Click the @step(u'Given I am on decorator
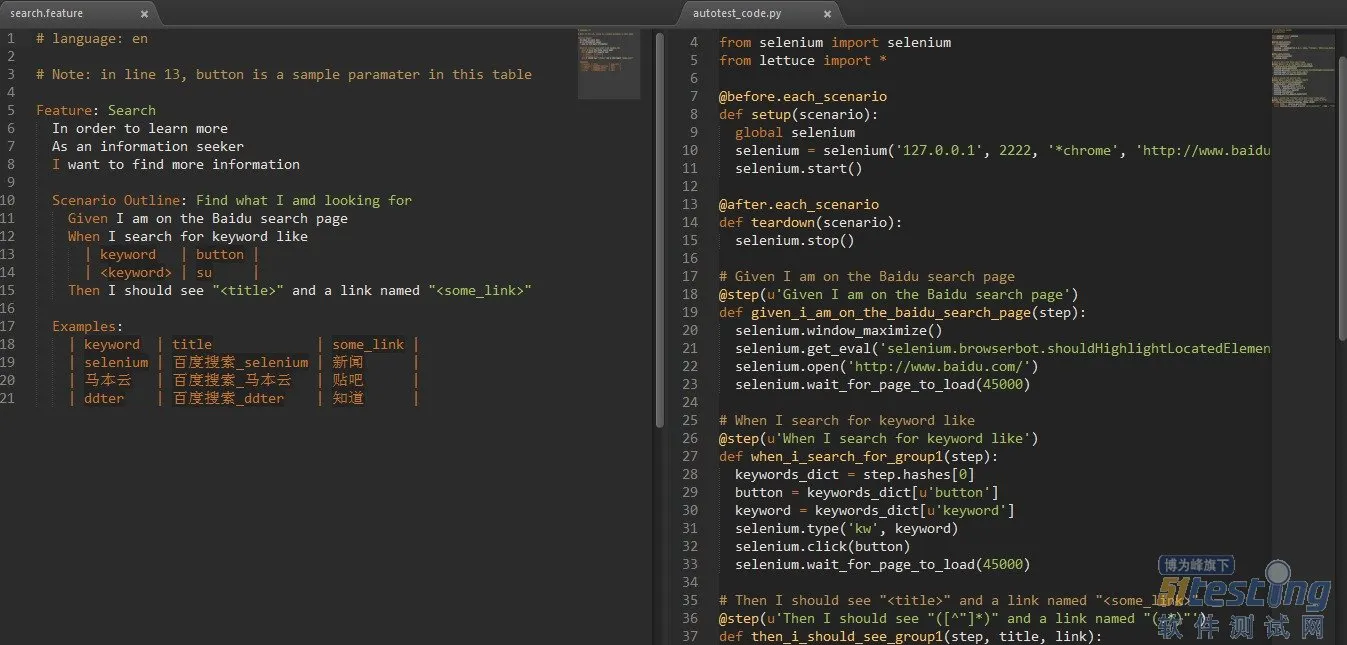1347x645 pixels. 899,294
